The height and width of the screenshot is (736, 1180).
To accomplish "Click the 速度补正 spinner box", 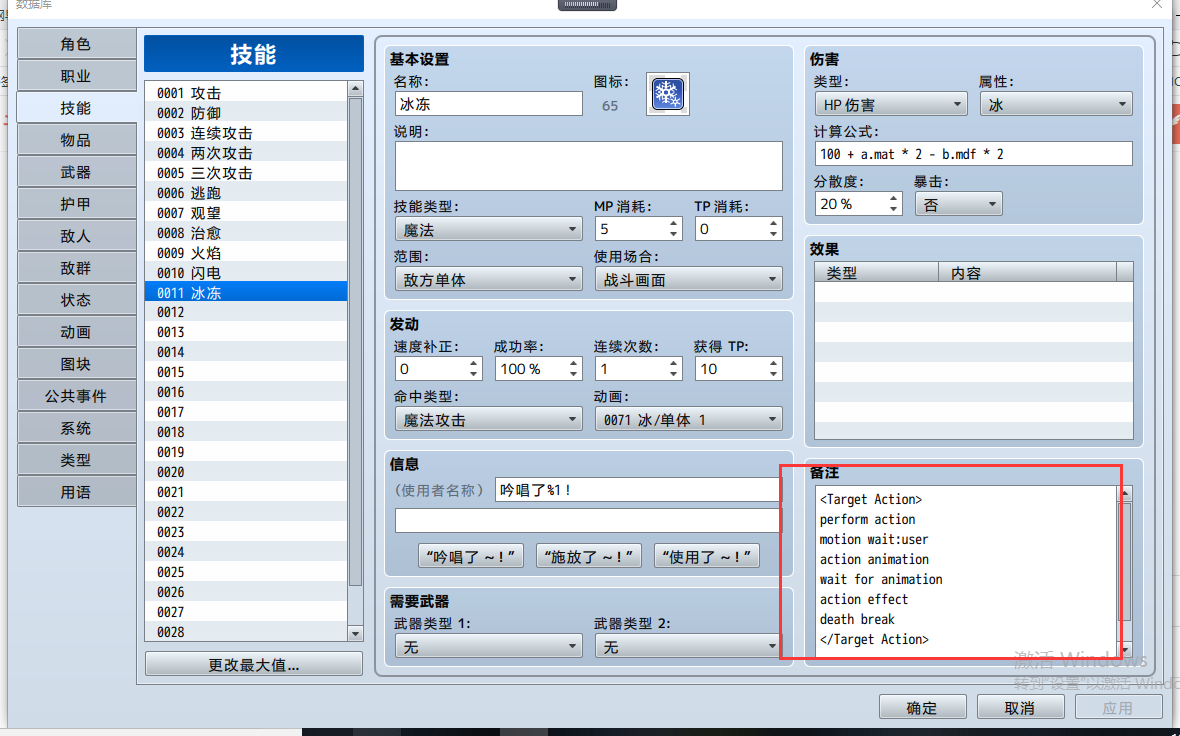I will point(438,369).
